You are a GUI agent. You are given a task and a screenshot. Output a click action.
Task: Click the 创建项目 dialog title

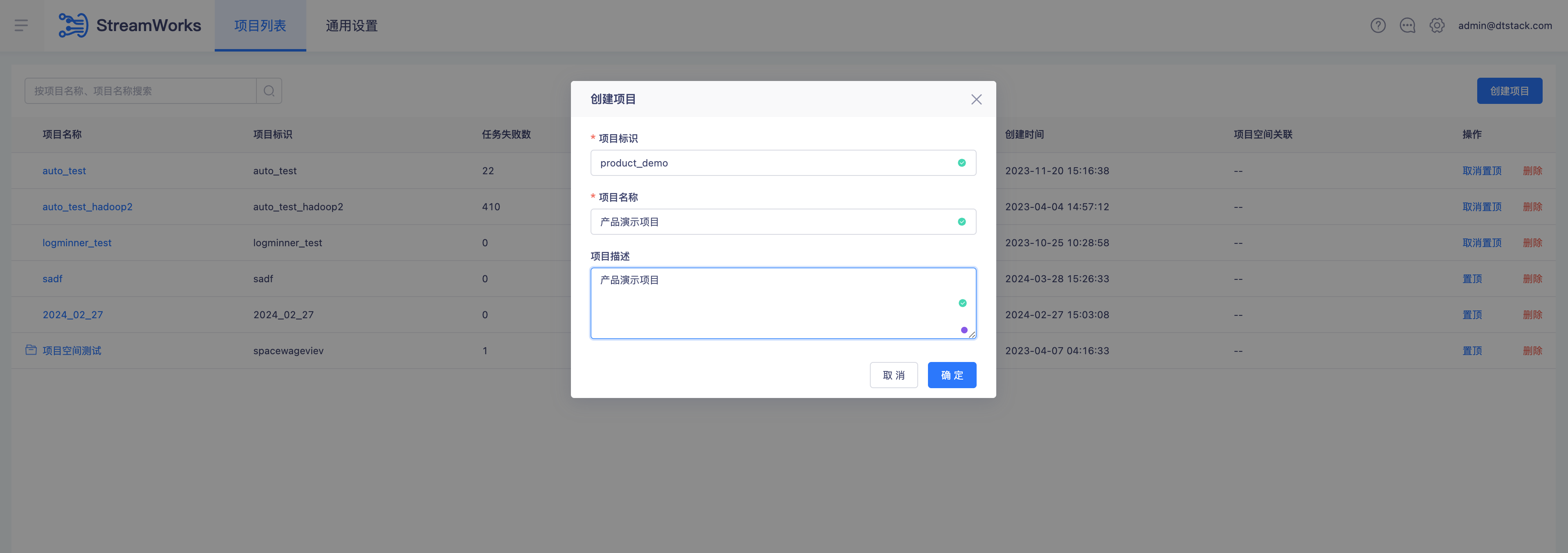click(613, 99)
